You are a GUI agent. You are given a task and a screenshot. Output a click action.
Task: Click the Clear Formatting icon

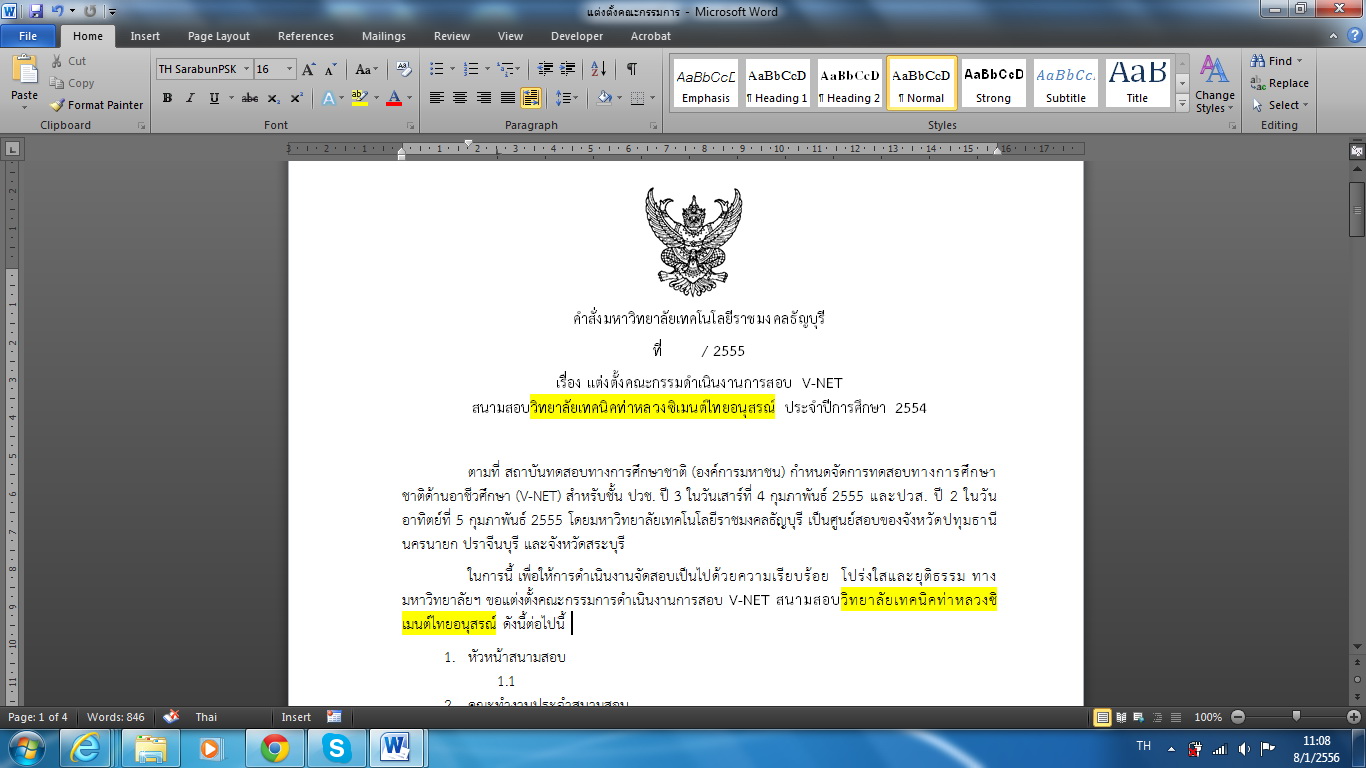pos(404,69)
